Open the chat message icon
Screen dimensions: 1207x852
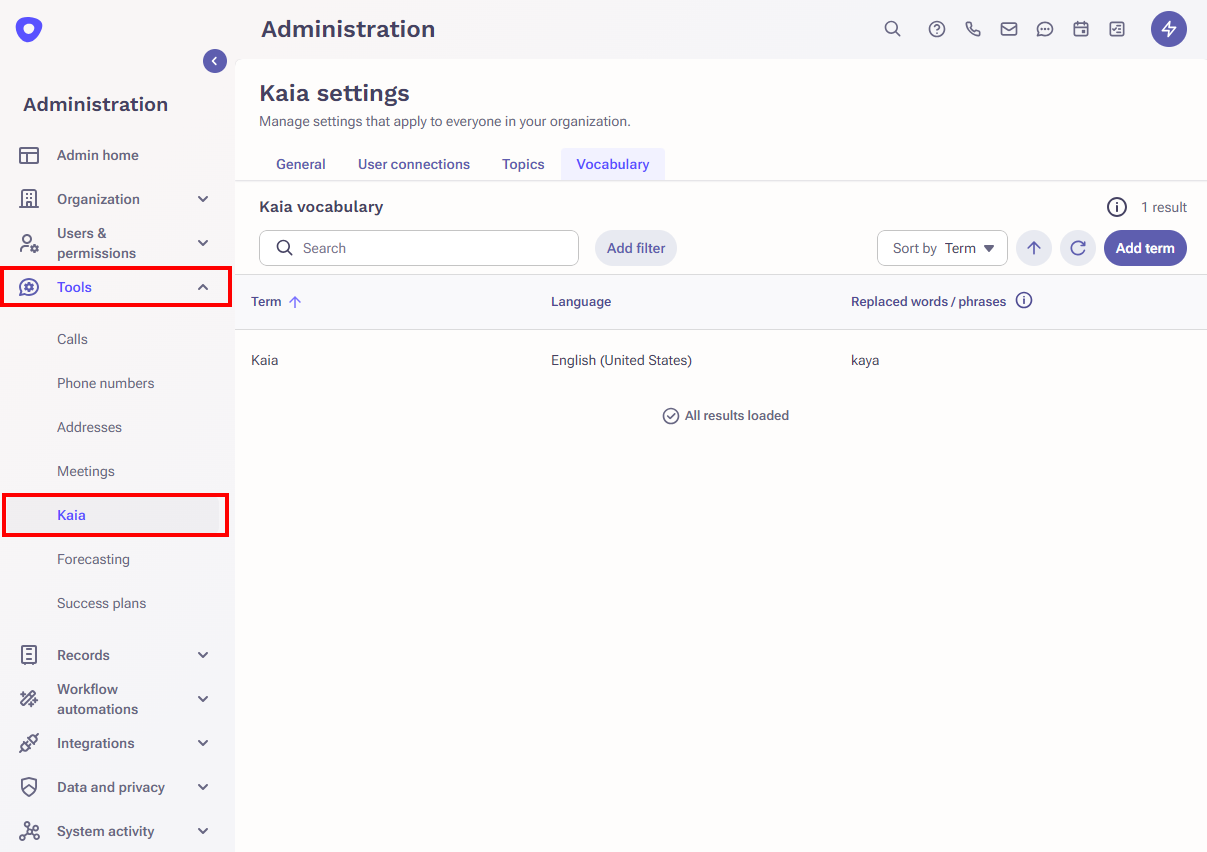[1044, 29]
